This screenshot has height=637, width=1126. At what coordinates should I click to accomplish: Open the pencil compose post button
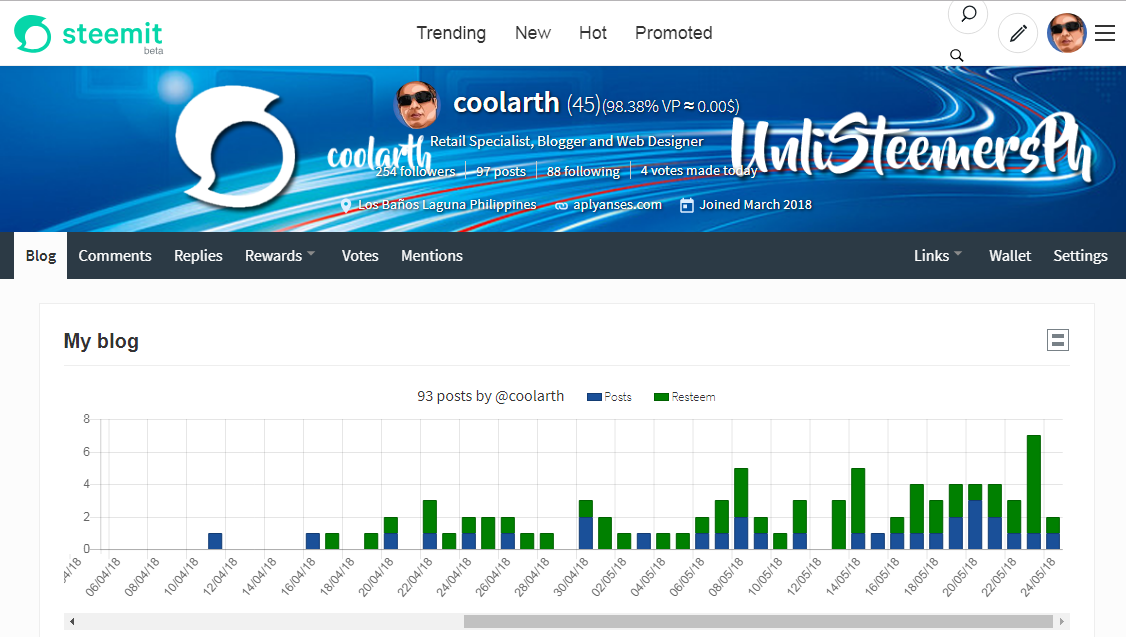click(x=1018, y=33)
